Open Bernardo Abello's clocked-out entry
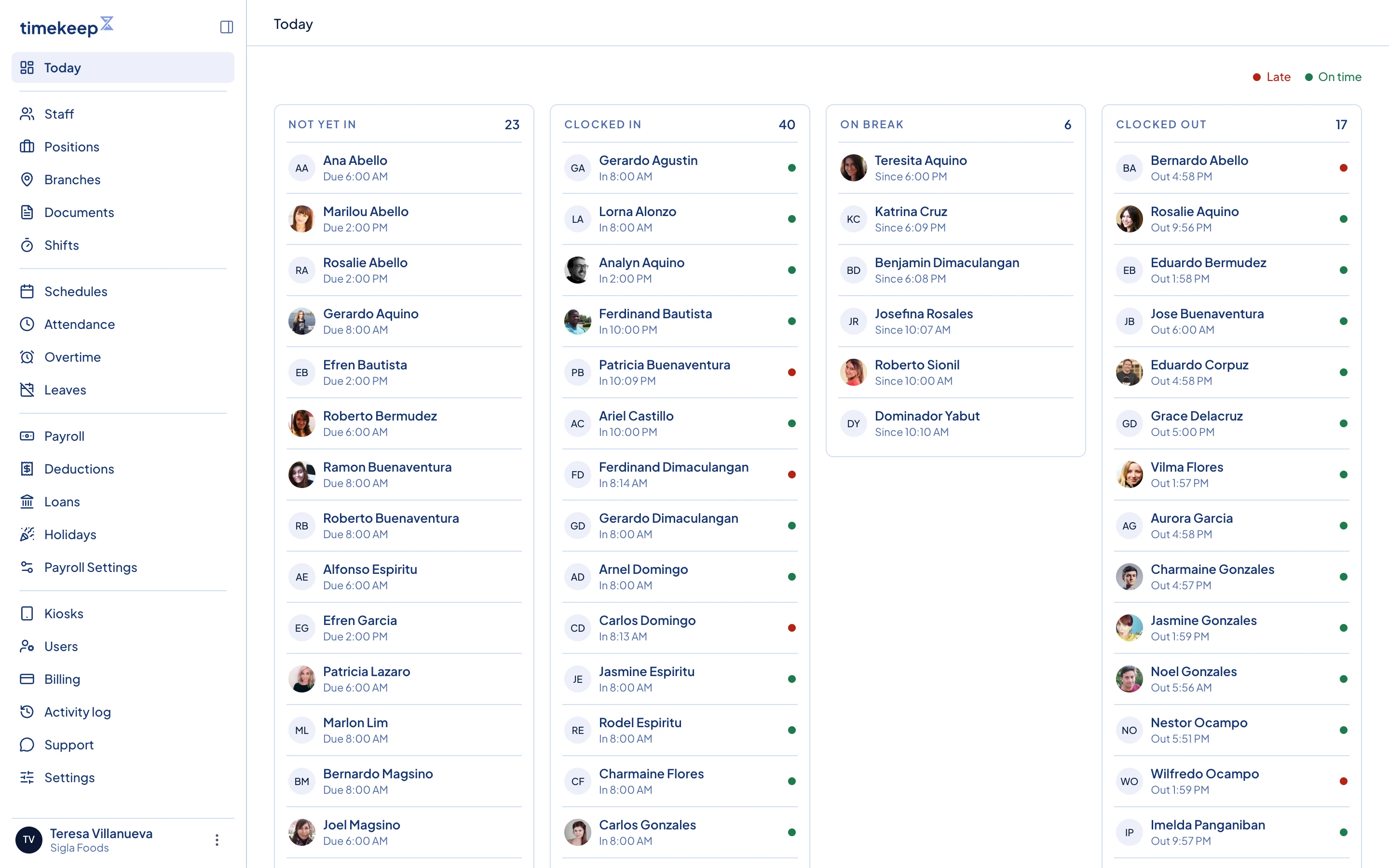The height and width of the screenshot is (868, 1389). (x=1232, y=168)
